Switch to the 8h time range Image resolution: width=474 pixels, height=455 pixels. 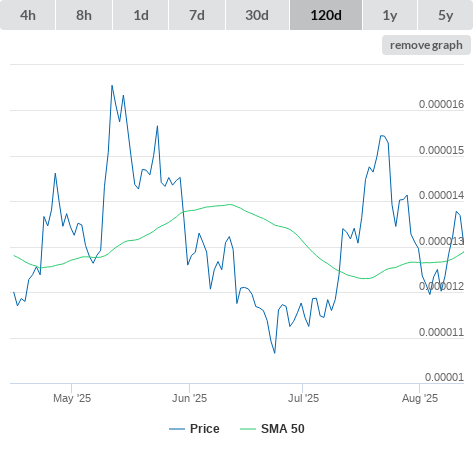pos(84,15)
